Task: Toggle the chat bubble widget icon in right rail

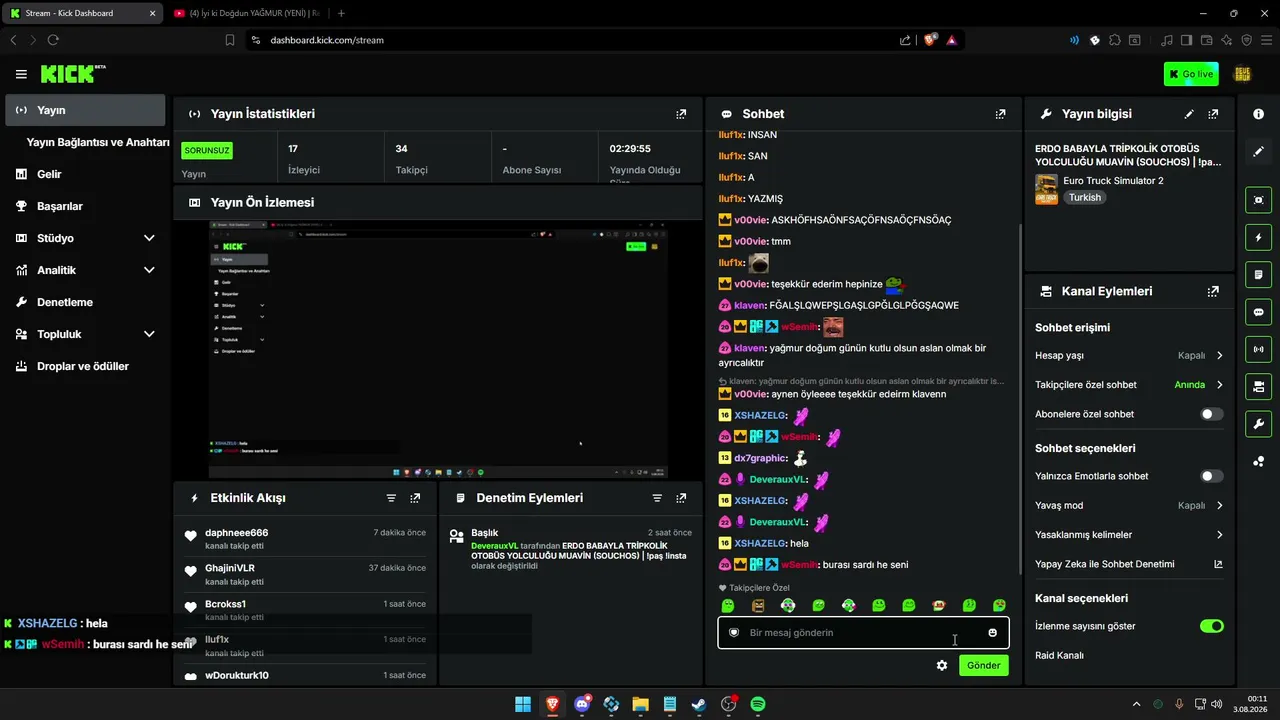Action: click(1259, 312)
